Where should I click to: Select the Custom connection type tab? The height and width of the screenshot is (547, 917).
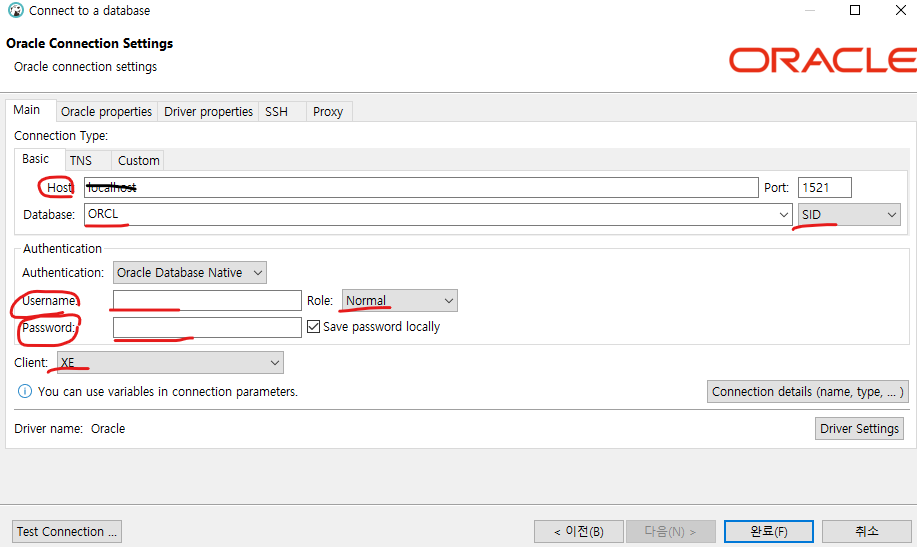(x=139, y=161)
